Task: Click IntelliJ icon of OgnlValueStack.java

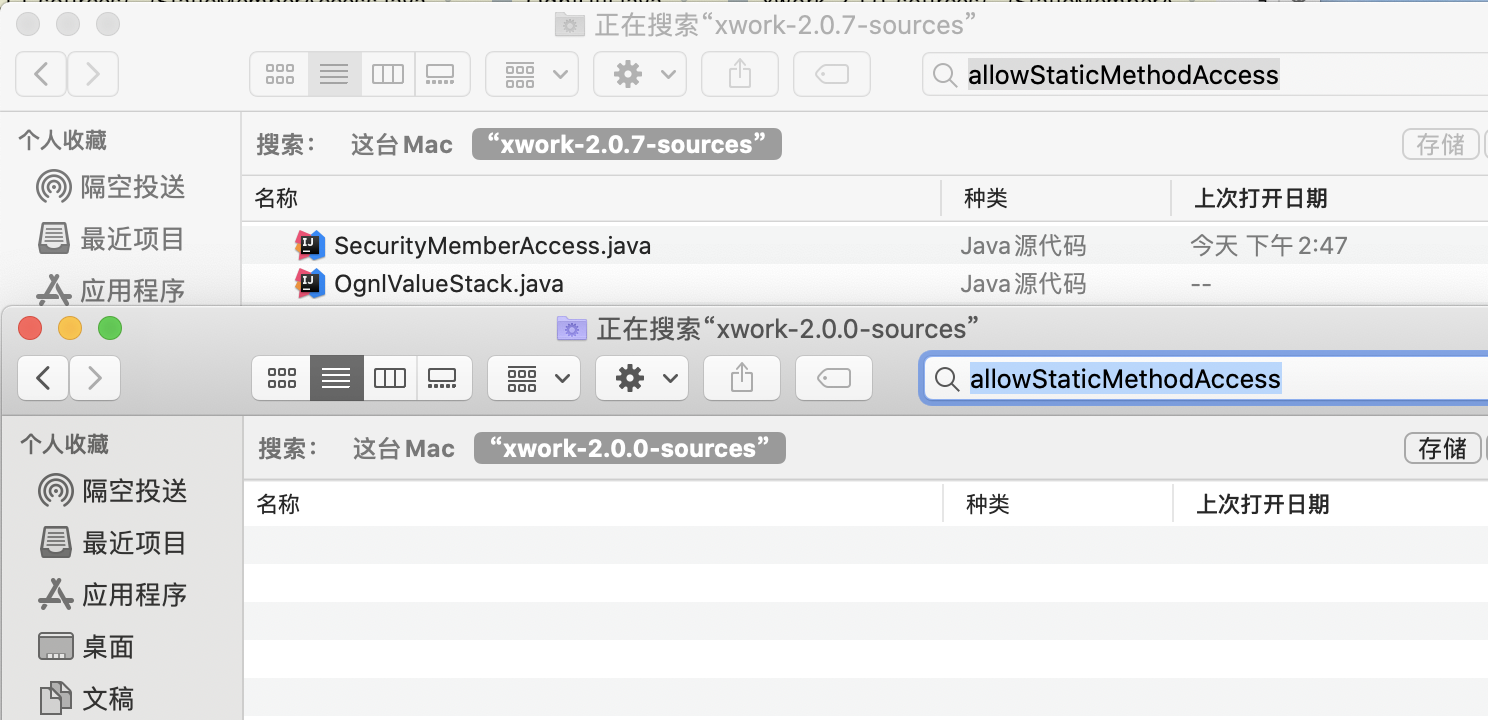Action: [x=310, y=284]
